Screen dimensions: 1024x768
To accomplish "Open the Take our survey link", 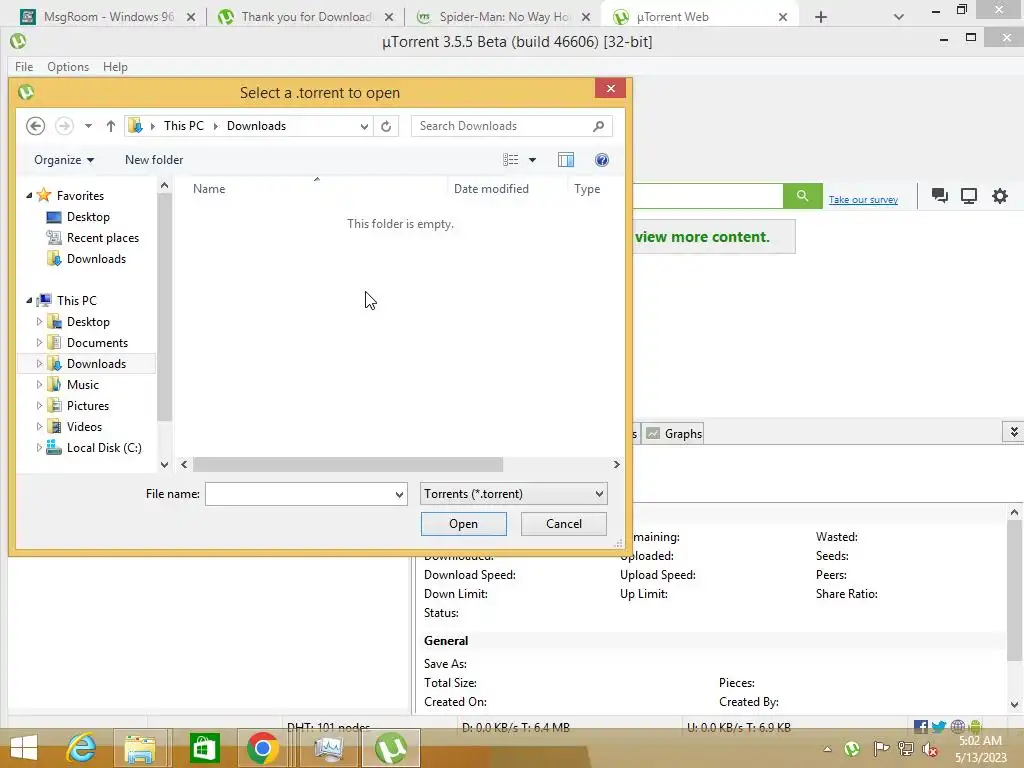I will (x=863, y=200).
